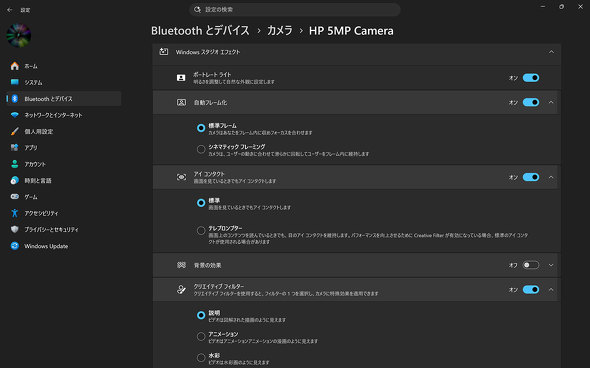
Task: Open Windows Update settings text
Action: pos(46,246)
